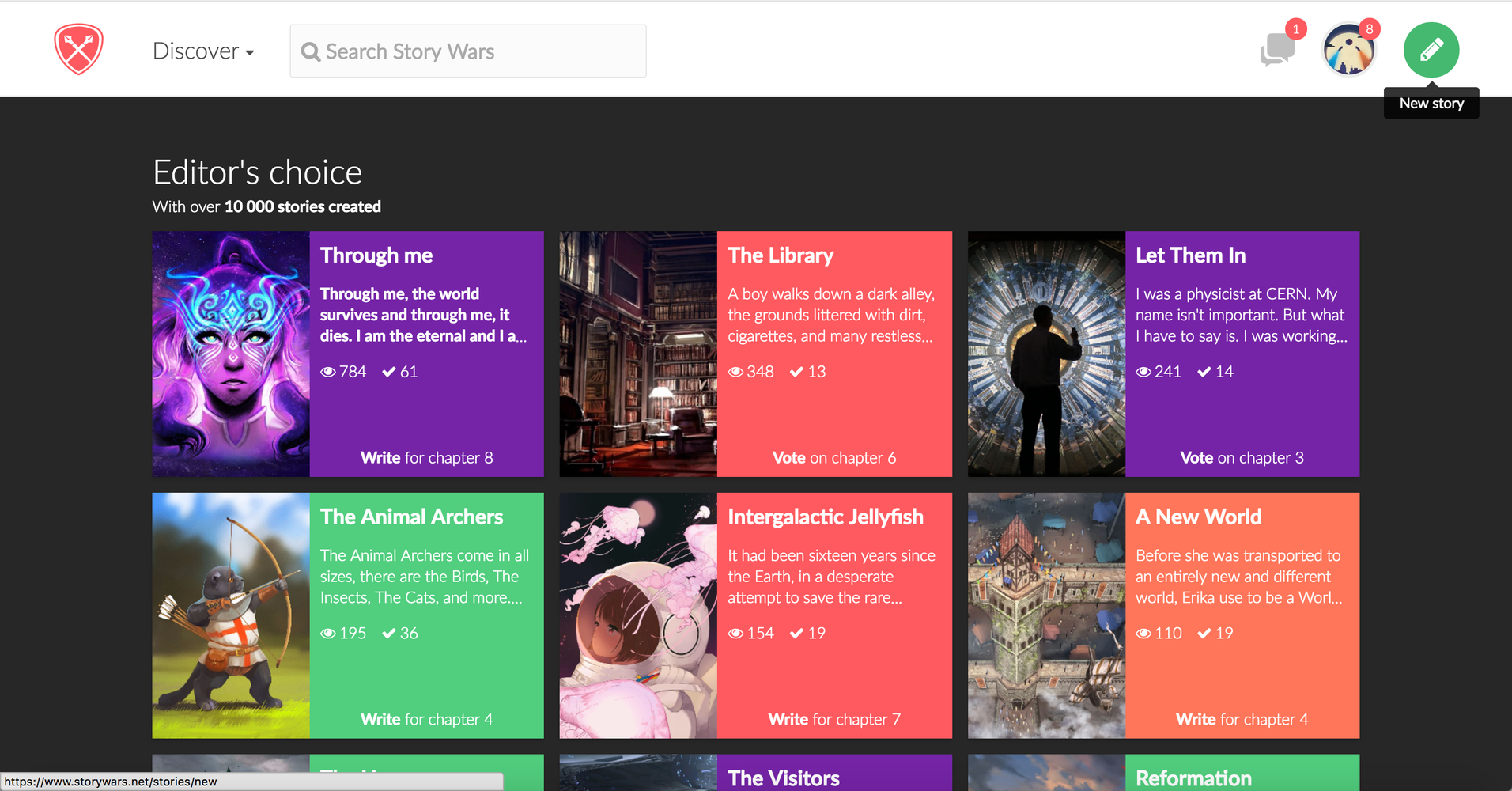The height and width of the screenshot is (791, 1512).
Task: Click Write for chapter 4 on Animal Archers
Action: [x=427, y=720]
